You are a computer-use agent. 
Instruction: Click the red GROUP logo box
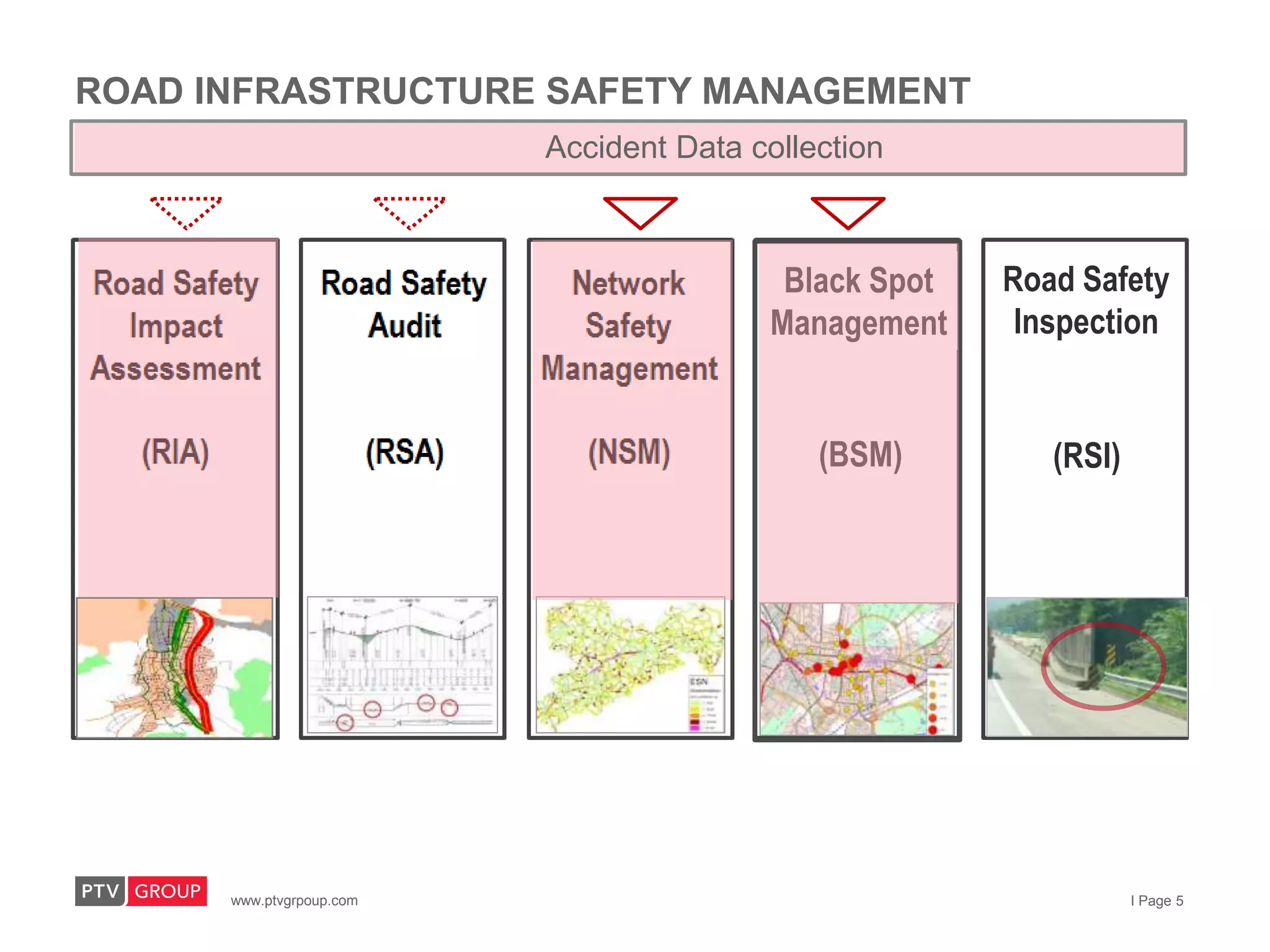167,891
